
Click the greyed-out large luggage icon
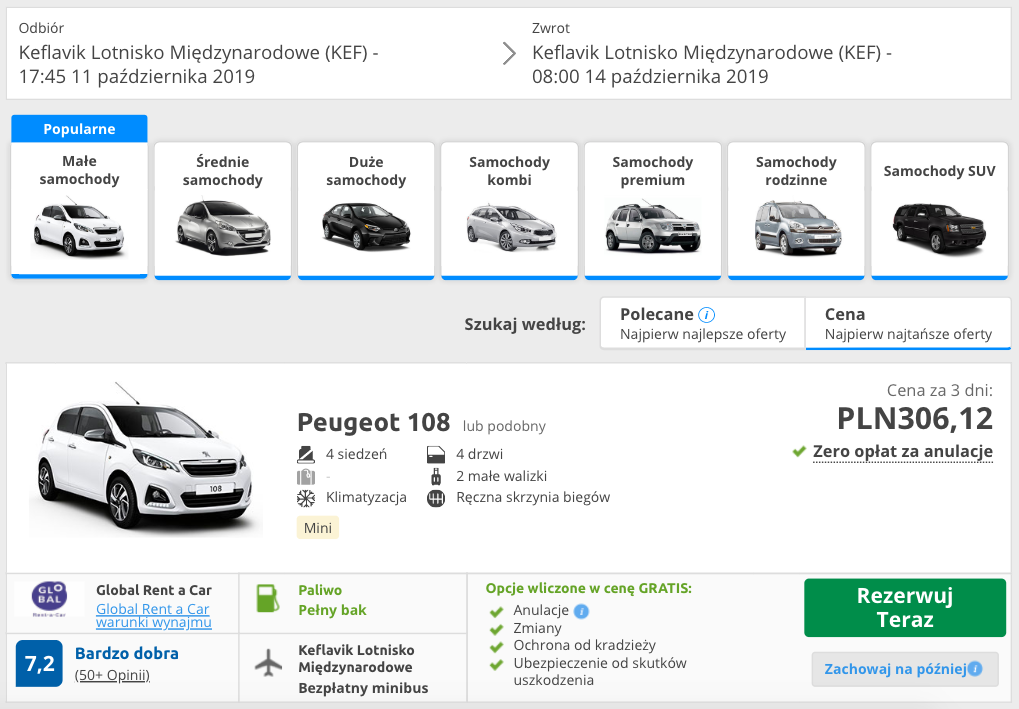pyautogui.click(x=306, y=476)
